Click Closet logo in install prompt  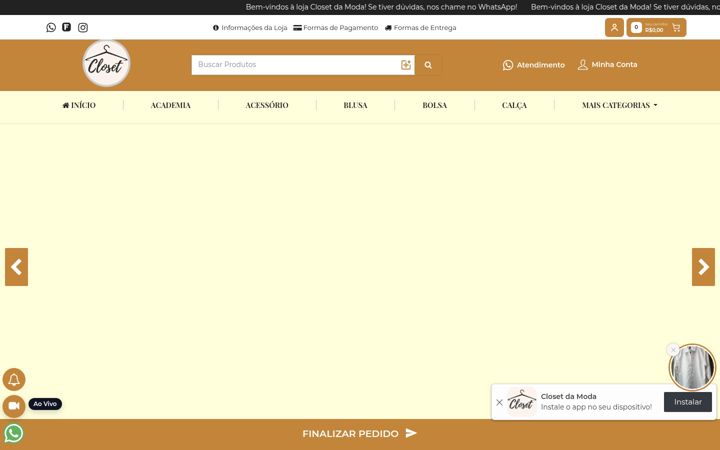pos(522,402)
